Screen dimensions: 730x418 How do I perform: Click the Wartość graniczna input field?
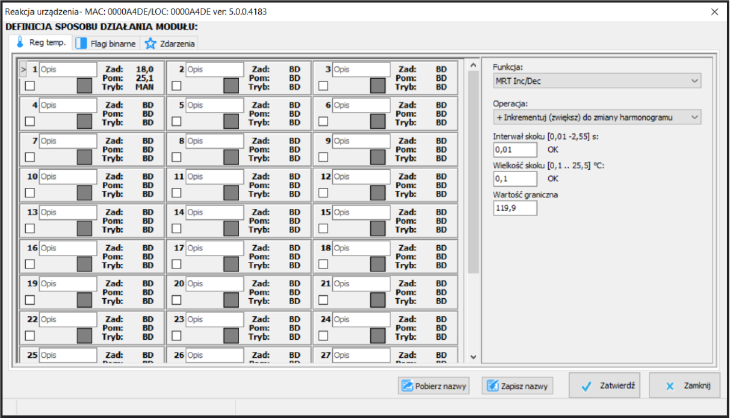tap(515, 208)
